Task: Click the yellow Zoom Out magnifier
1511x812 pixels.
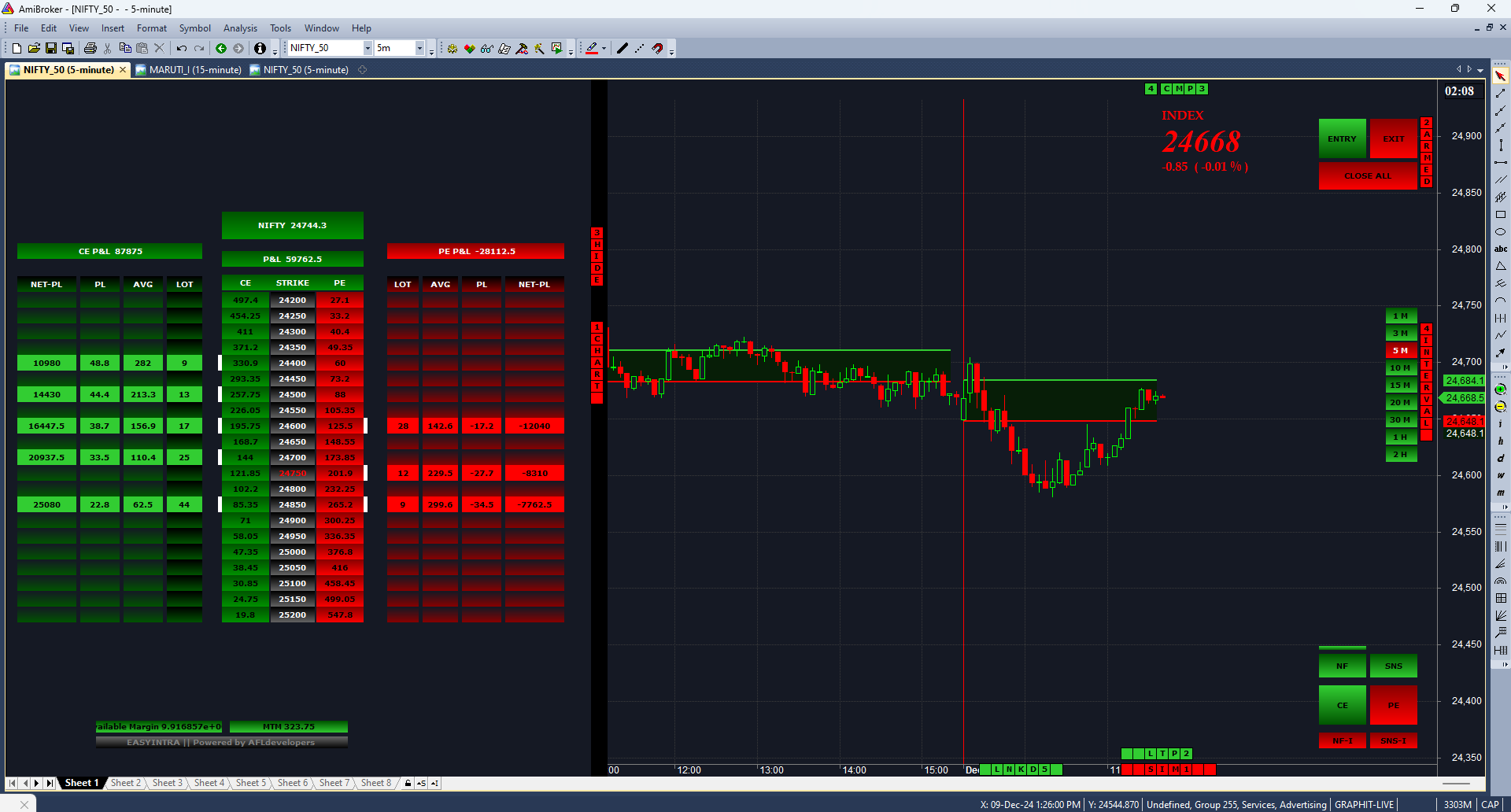Action: (x=1501, y=407)
